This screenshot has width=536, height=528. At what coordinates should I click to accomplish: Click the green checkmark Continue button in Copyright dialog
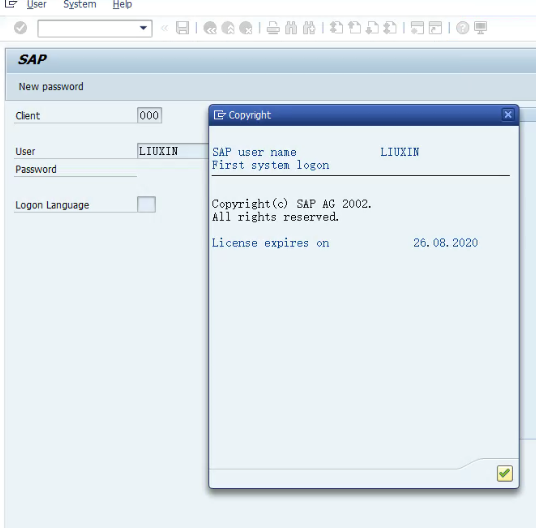pos(505,473)
